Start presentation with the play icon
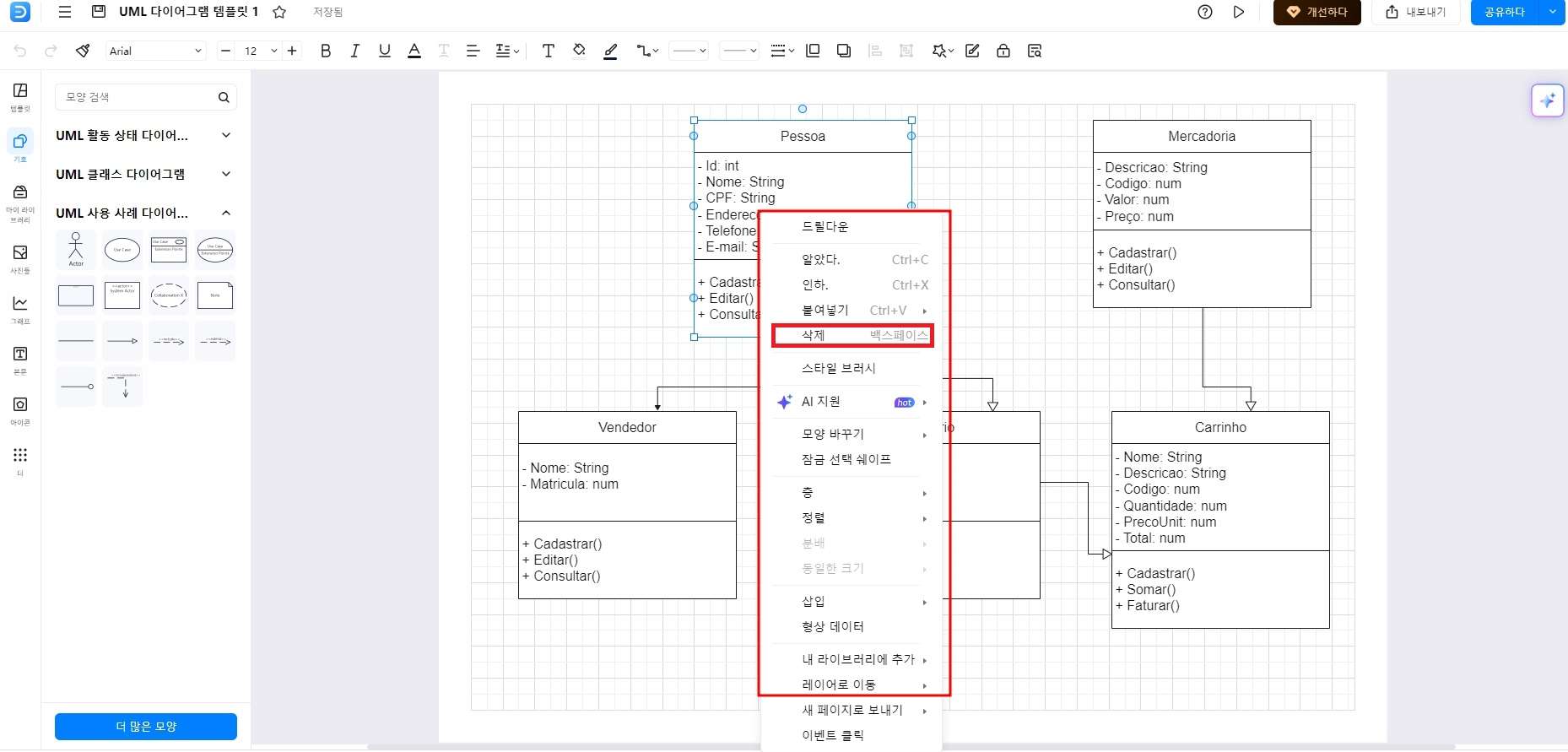This screenshot has width=1568, height=752. [1238, 12]
